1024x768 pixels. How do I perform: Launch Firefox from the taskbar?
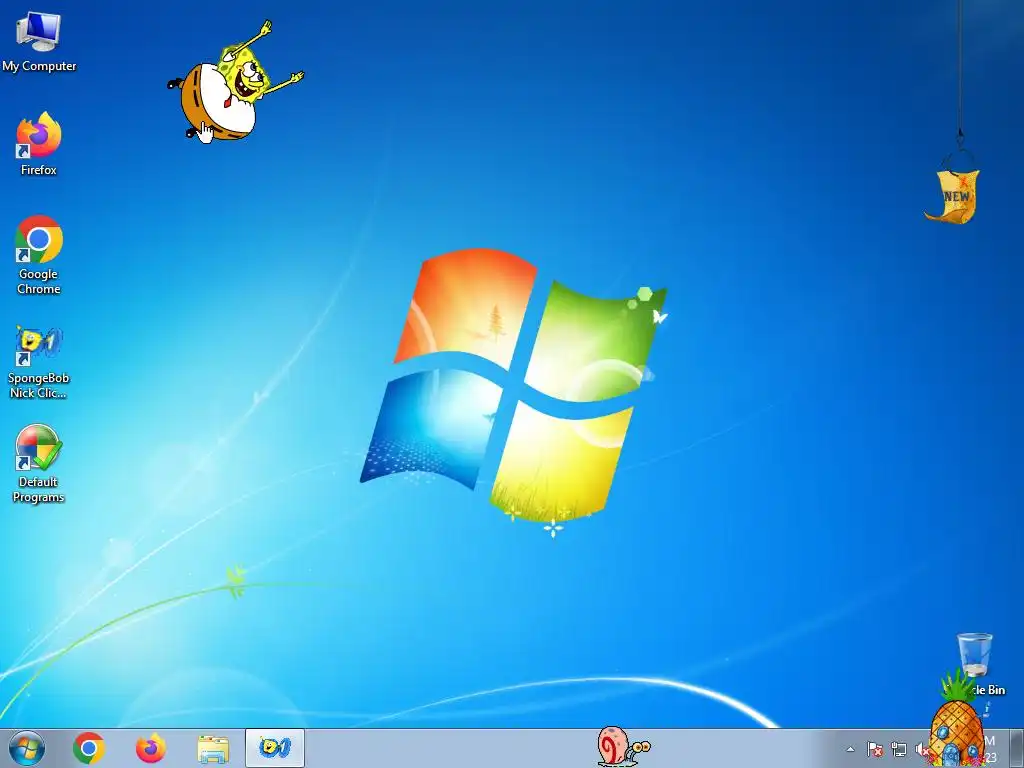(x=151, y=748)
